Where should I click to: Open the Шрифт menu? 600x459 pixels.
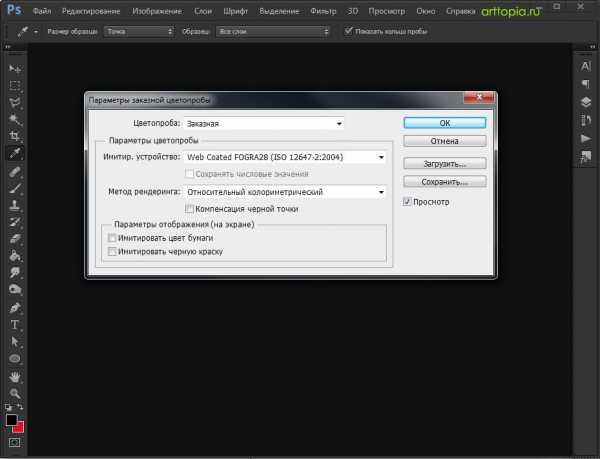coord(236,11)
